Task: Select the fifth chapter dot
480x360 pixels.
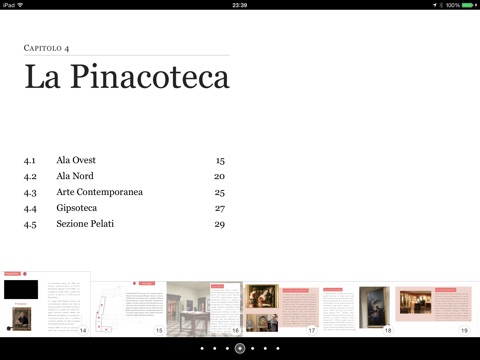Action: (253, 349)
